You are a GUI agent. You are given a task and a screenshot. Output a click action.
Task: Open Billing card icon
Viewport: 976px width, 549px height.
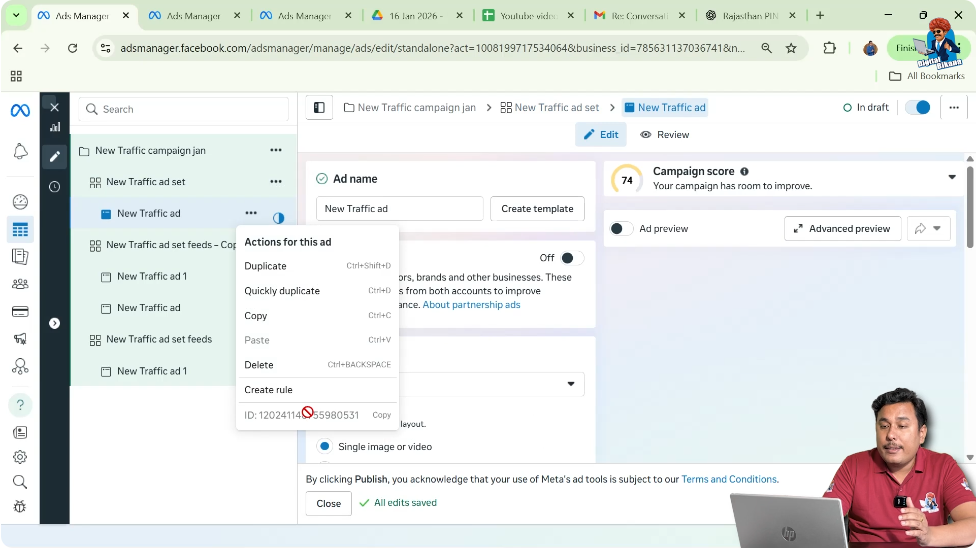pos(20,311)
